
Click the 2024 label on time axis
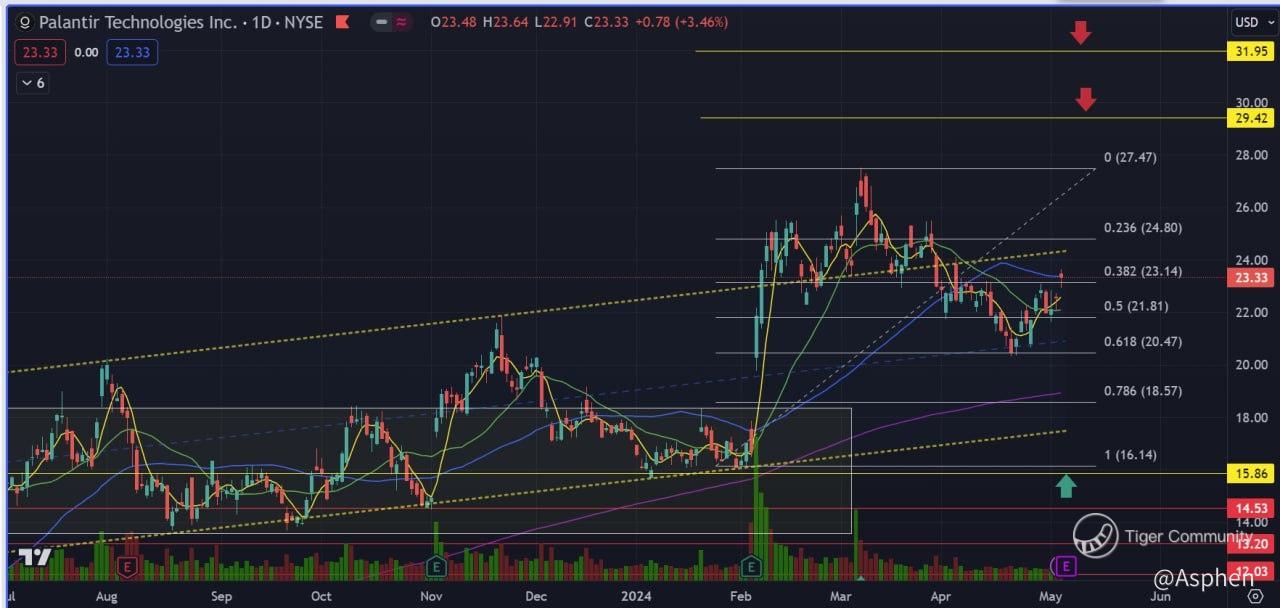(x=636, y=595)
